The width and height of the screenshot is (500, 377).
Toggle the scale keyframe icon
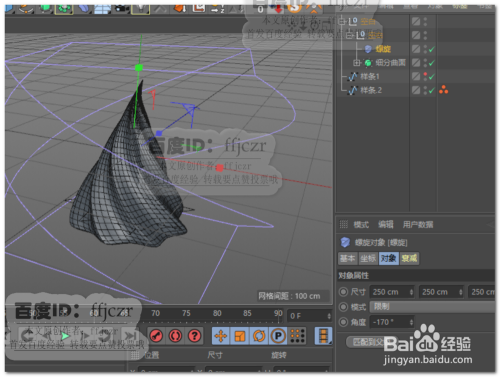pyautogui.click(x=240, y=336)
